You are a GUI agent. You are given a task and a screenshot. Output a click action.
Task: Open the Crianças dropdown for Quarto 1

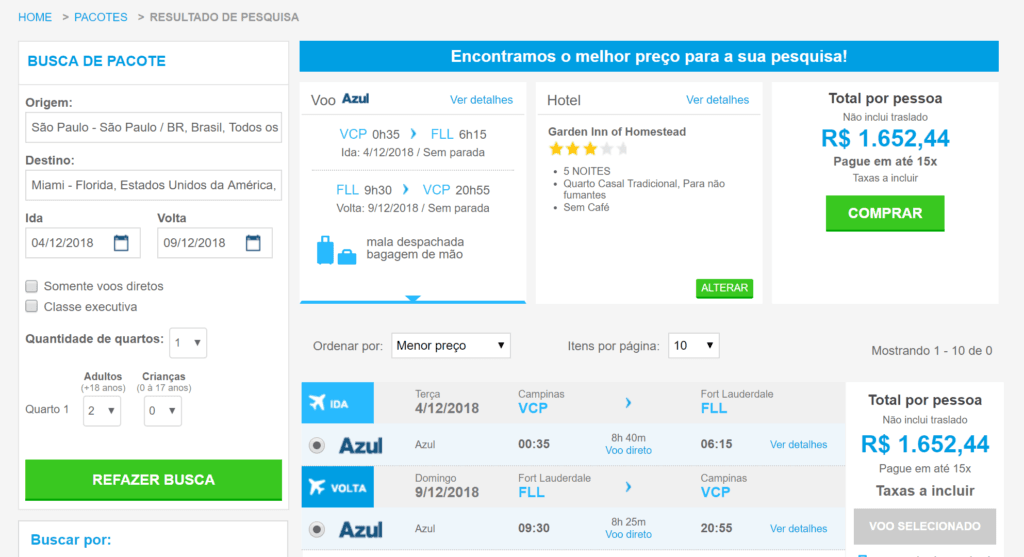tap(163, 411)
